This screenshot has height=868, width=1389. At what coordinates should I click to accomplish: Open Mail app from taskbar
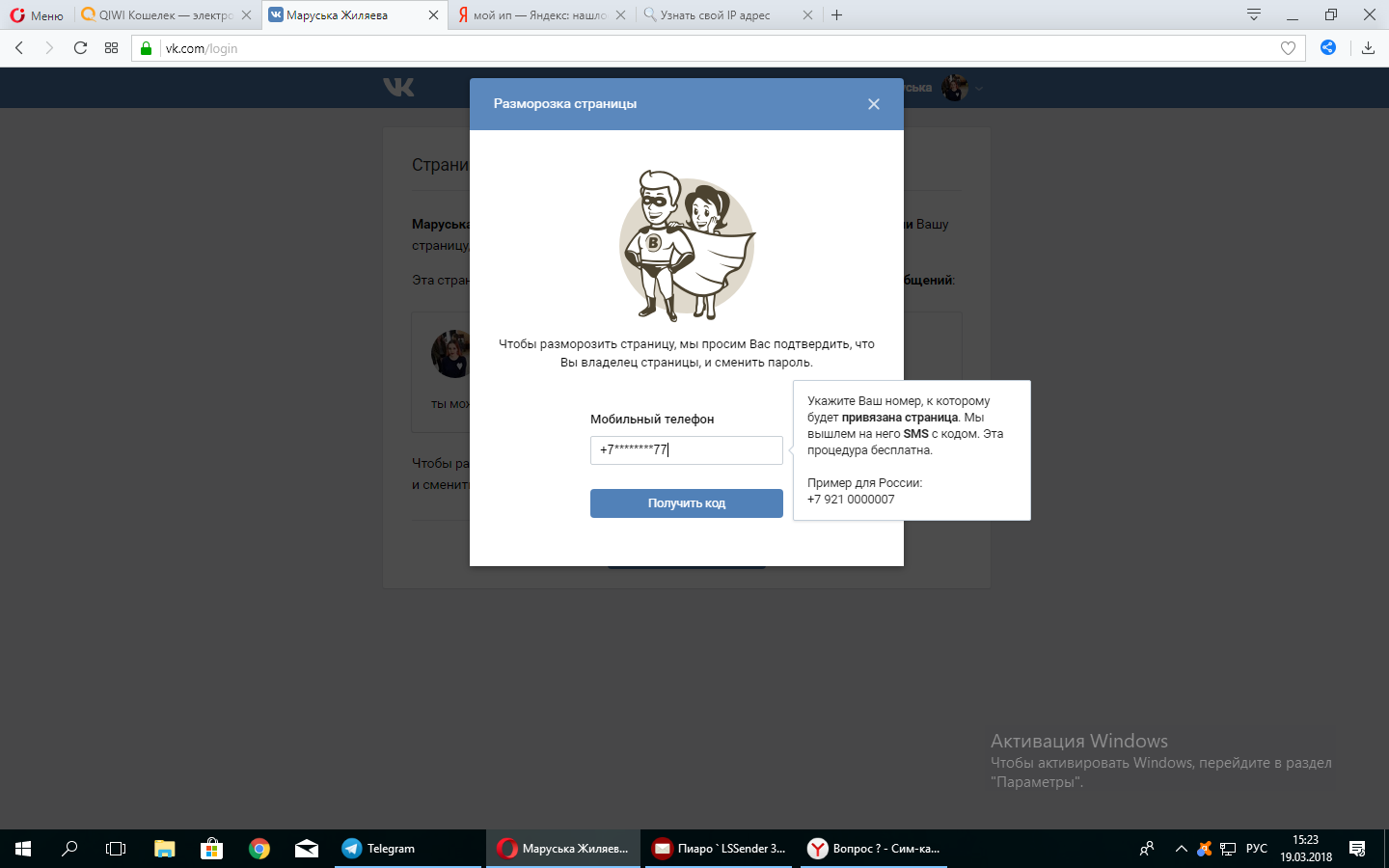pyautogui.click(x=307, y=849)
